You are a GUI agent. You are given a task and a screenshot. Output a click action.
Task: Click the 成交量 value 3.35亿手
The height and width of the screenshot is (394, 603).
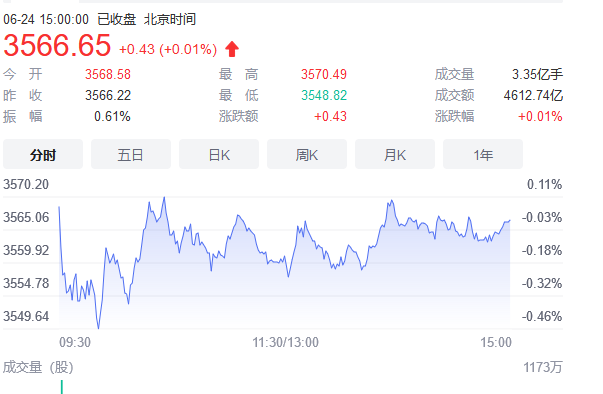pyautogui.click(x=537, y=74)
